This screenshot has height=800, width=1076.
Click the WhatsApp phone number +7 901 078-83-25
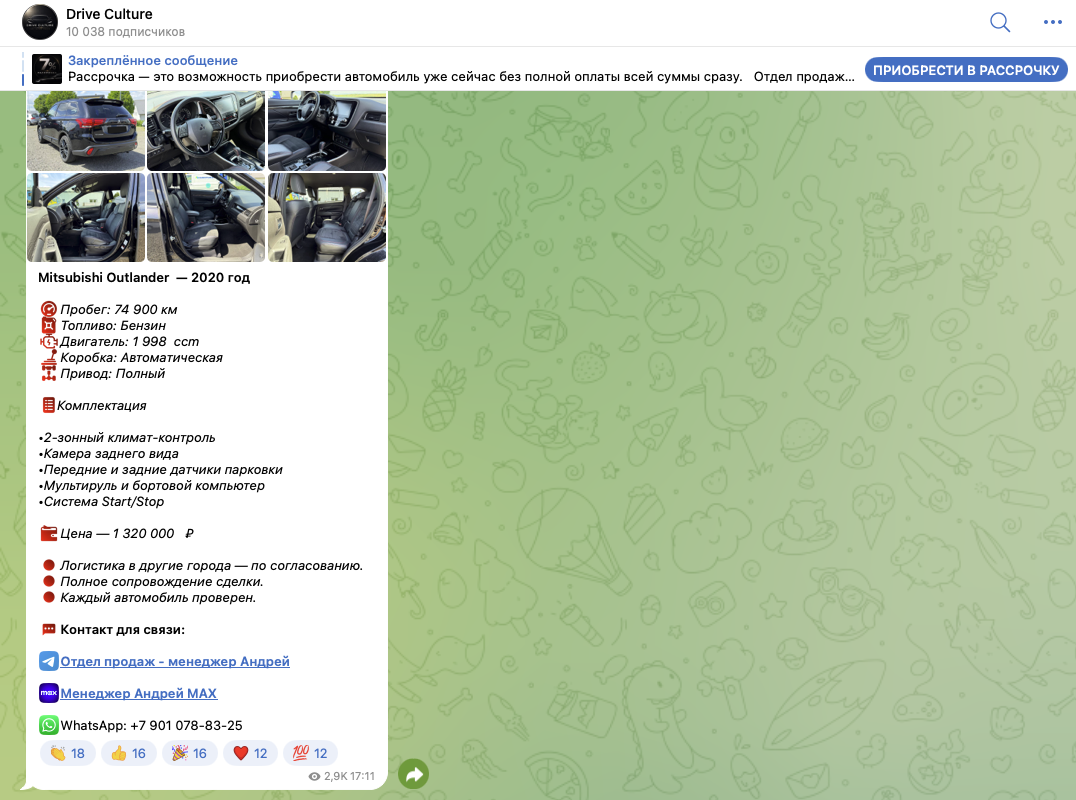186,725
